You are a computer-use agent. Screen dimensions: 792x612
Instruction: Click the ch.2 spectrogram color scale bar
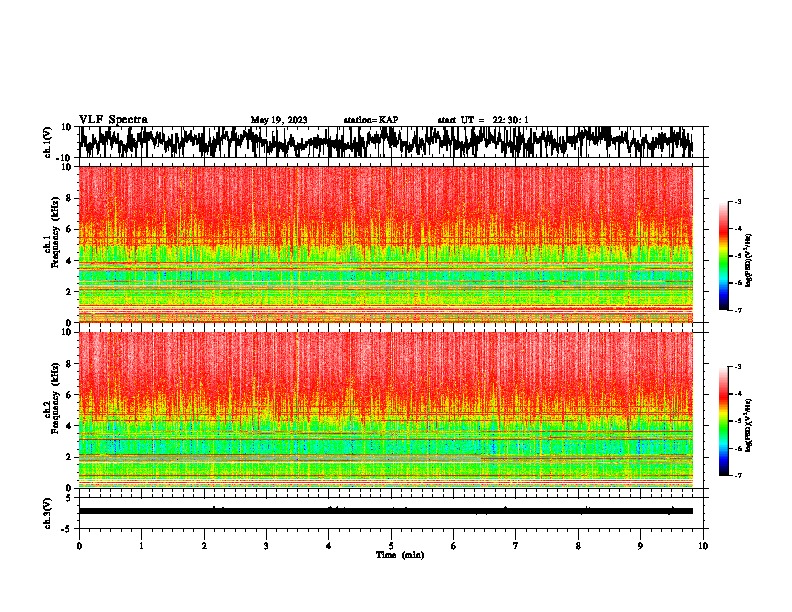pyautogui.click(x=724, y=421)
